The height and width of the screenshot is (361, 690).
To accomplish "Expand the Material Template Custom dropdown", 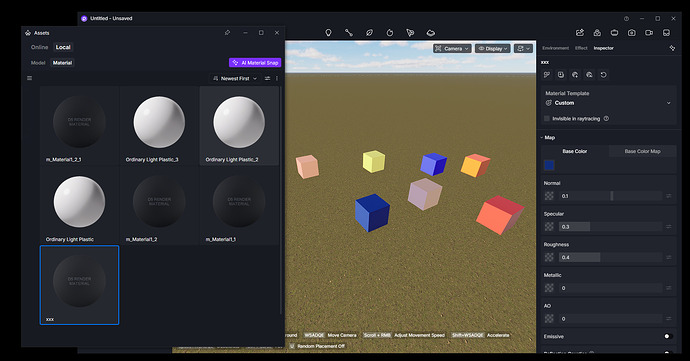I will (609, 103).
